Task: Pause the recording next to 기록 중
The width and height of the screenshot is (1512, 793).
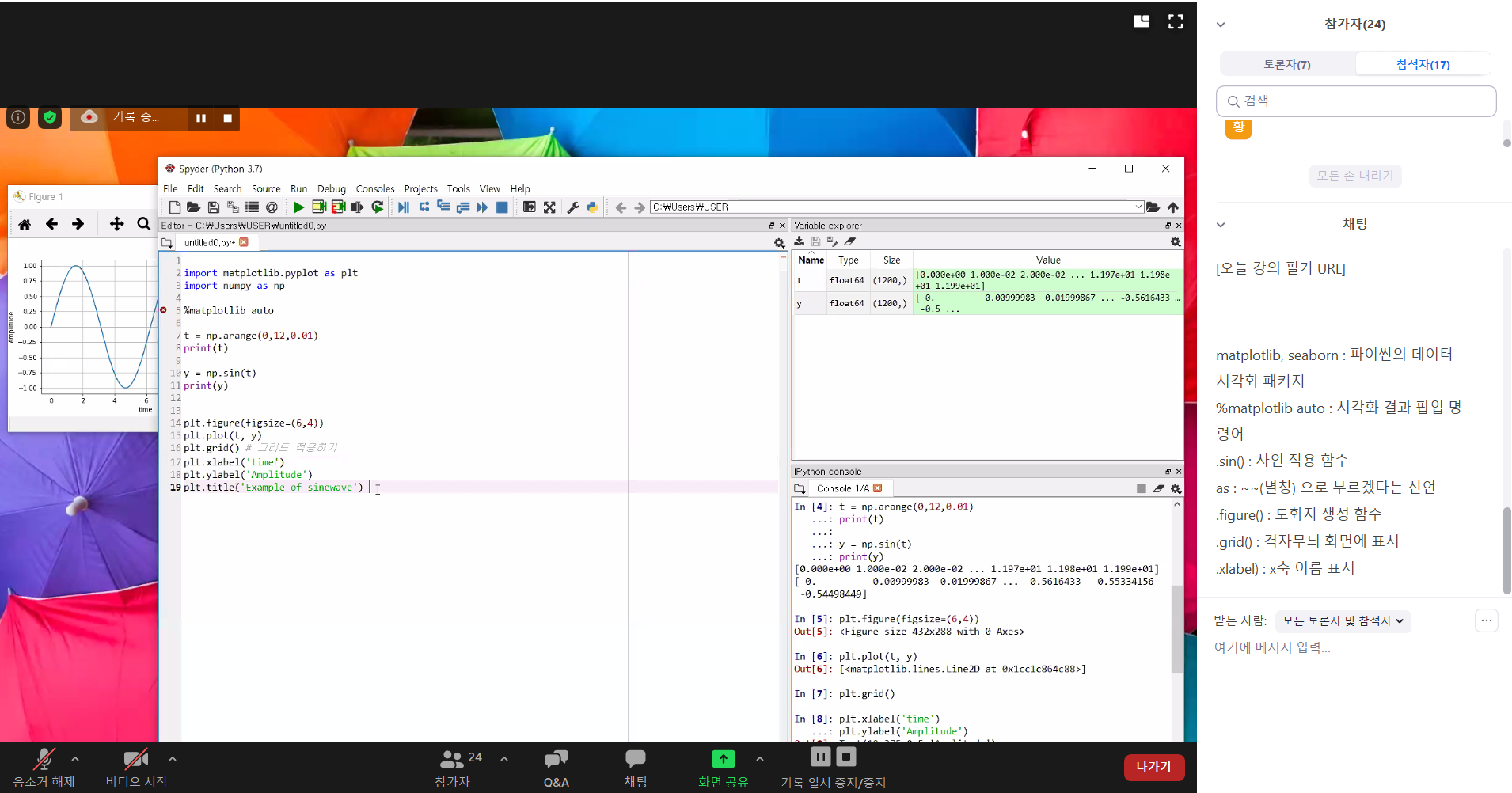Action: click(201, 118)
